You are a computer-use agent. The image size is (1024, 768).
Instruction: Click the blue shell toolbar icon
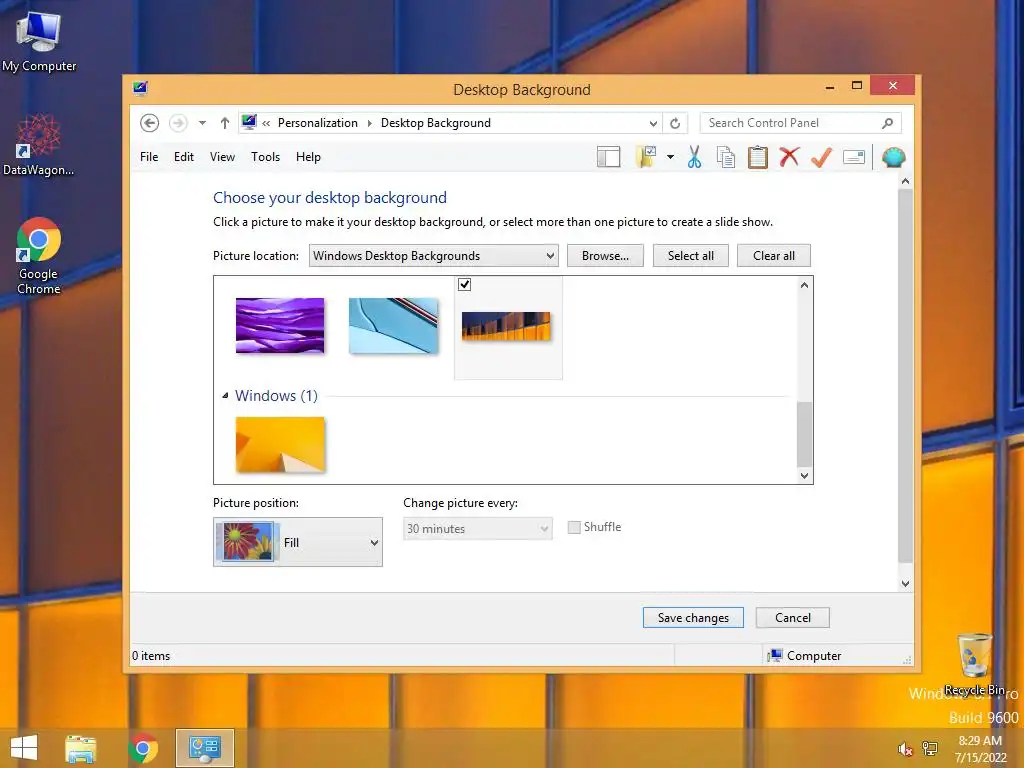(x=893, y=157)
